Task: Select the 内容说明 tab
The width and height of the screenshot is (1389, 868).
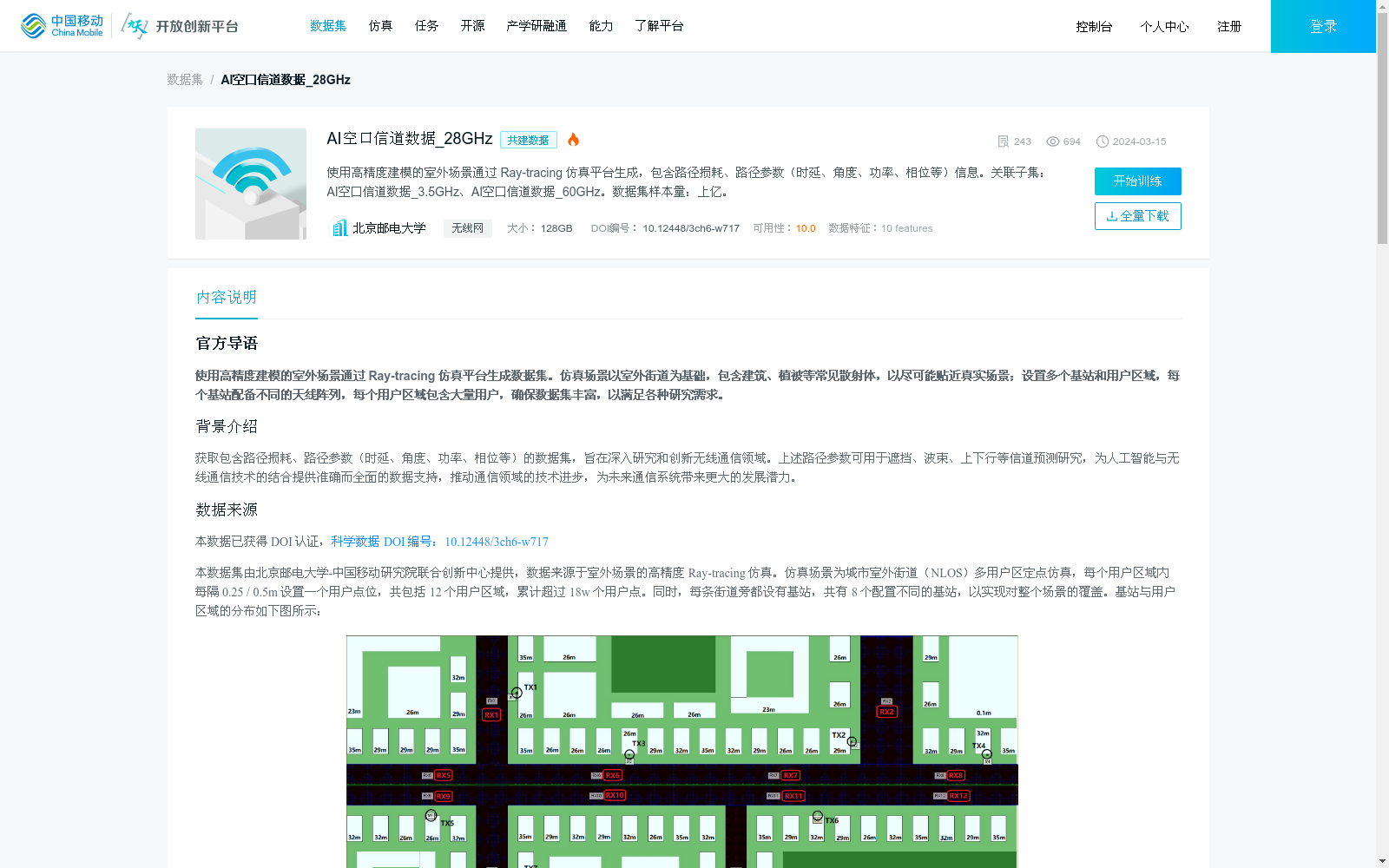Action: pyautogui.click(x=227, y=297)
